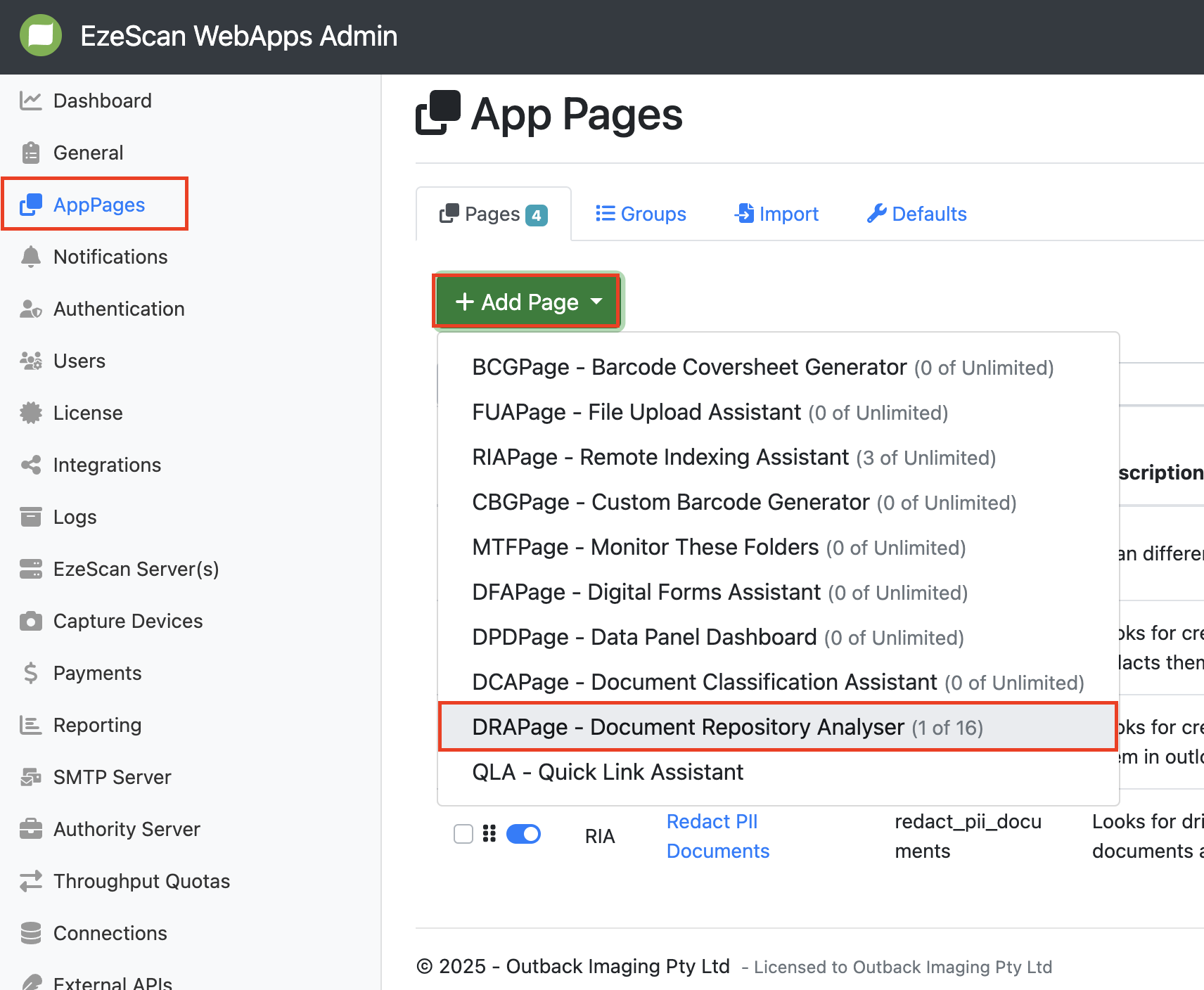
Task: Click the Notifications bell icon
Action: tap(30, 257)
